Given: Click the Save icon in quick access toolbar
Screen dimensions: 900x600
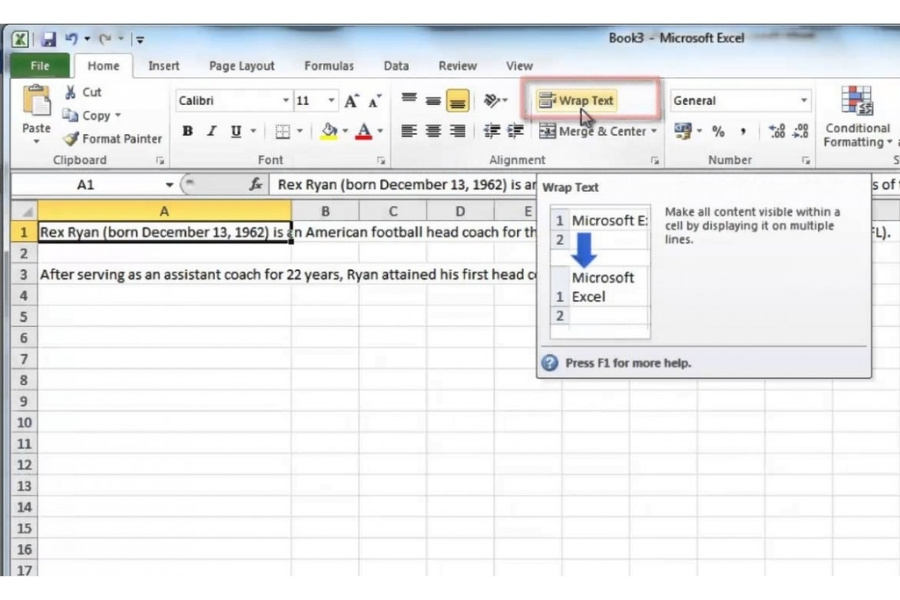Looking at the screenshot, I should pyautogui.click(x=48, y=39).
